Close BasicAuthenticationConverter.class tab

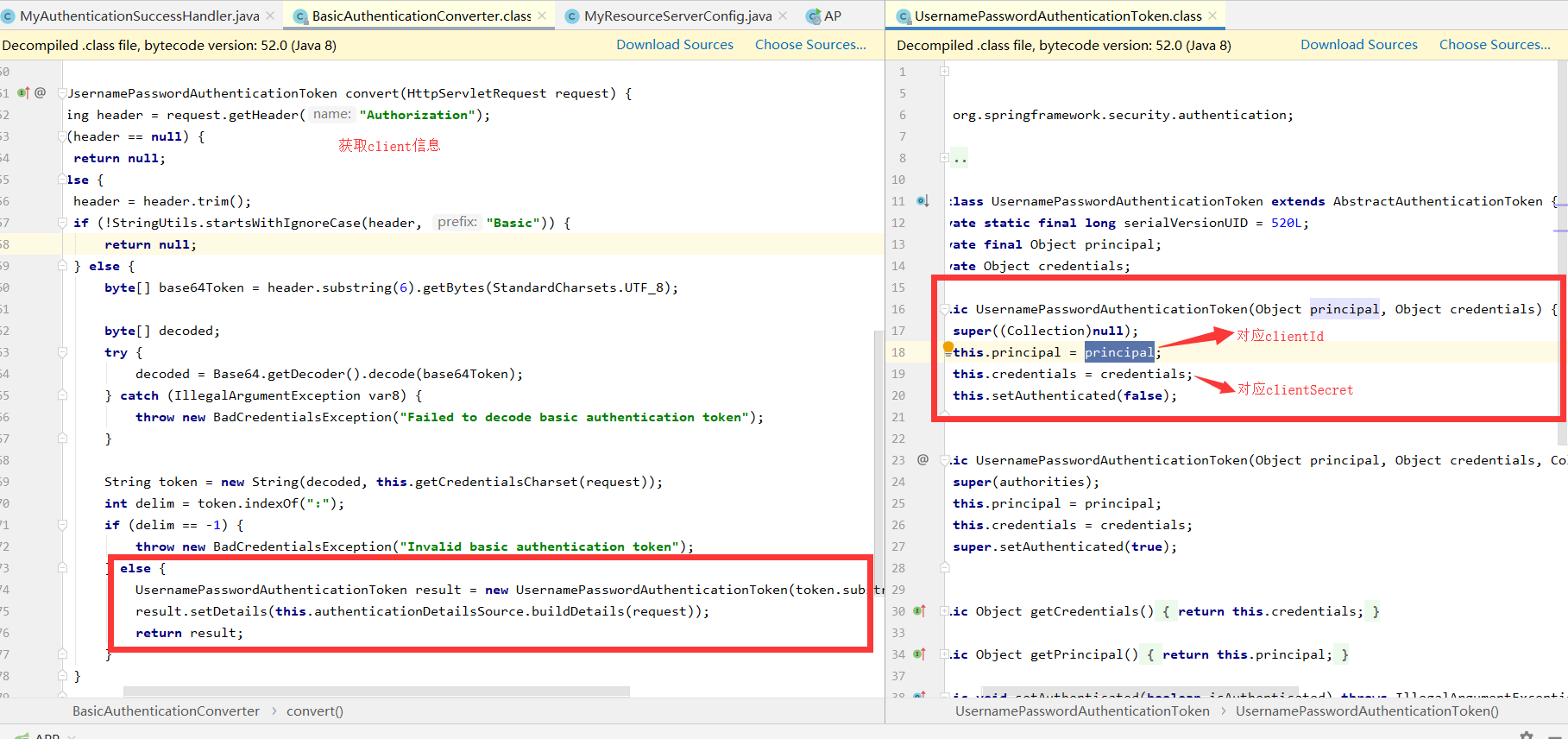(x=542, y=16)
